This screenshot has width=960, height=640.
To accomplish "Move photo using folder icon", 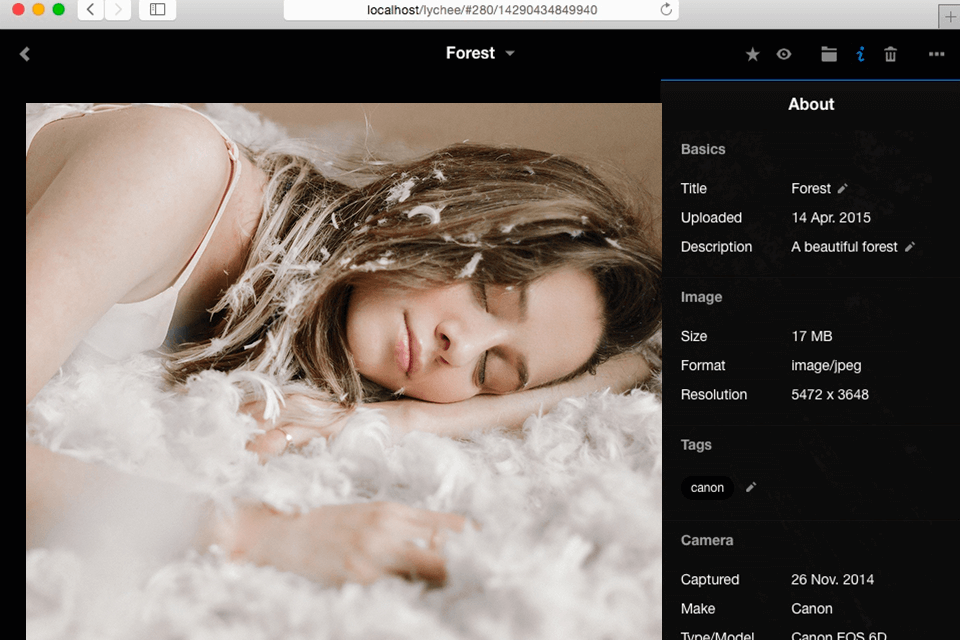I will click(829, 54).
